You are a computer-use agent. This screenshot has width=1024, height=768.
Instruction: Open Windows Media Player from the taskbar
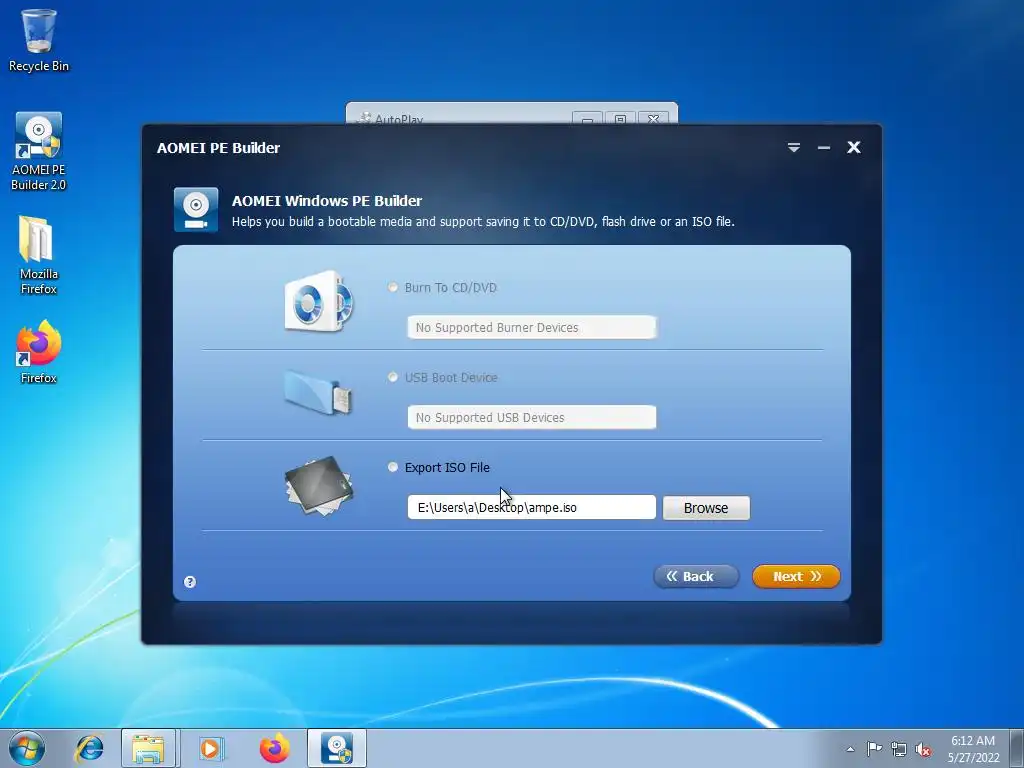211,748
